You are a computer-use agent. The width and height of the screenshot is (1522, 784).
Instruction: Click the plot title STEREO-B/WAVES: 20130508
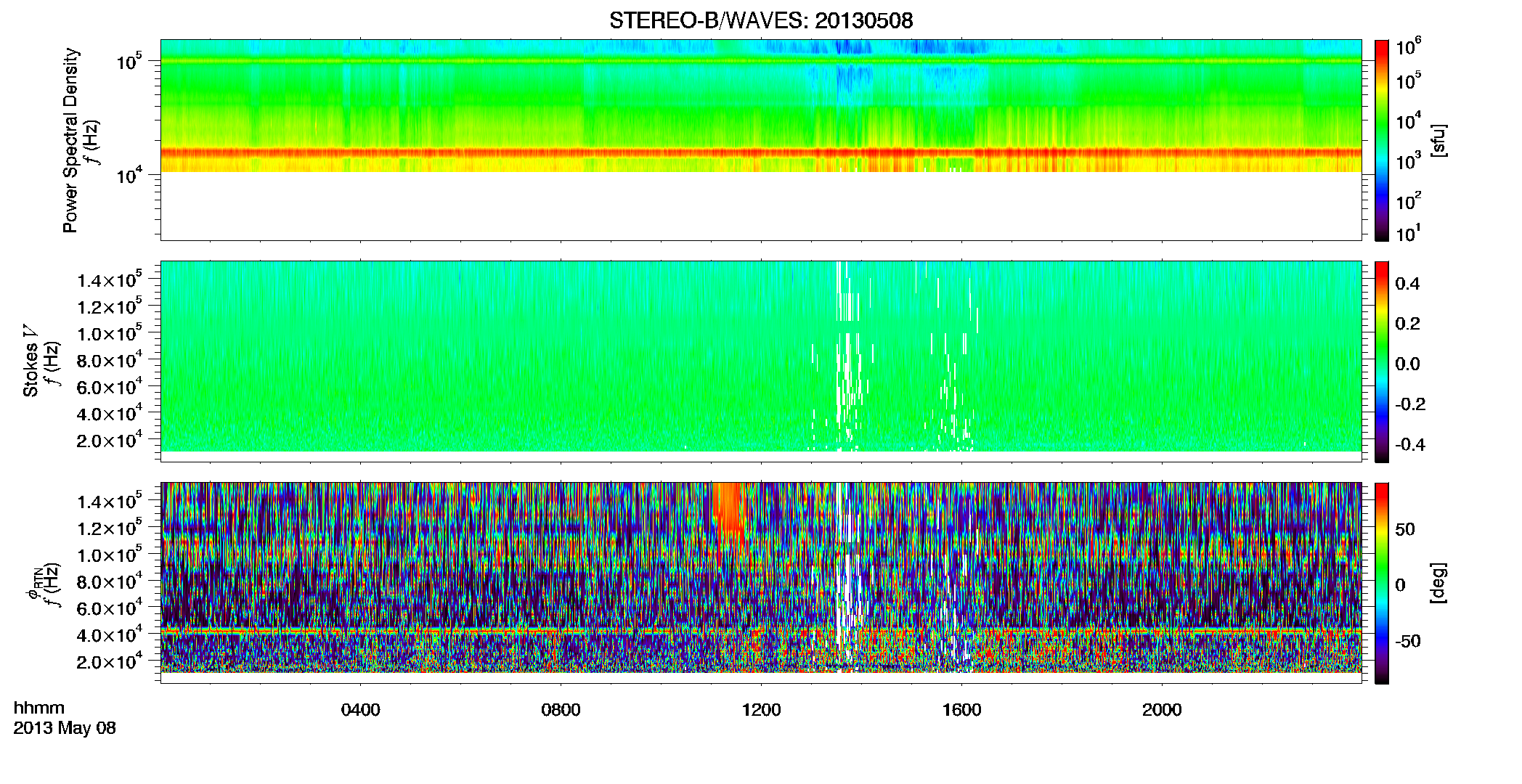tap(761, 20)
